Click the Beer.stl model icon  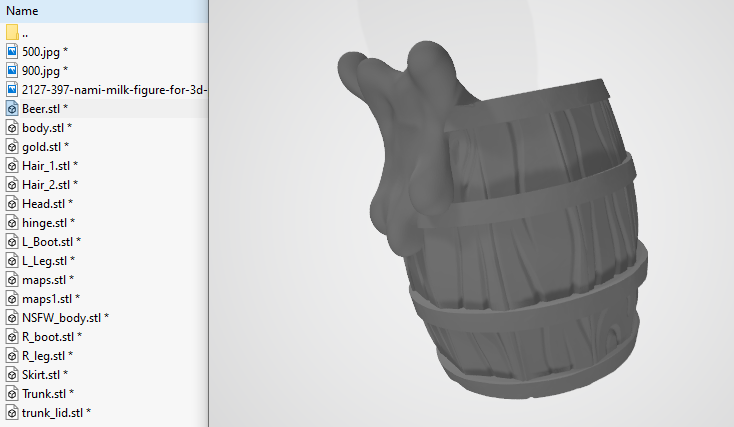pos(12,109)
